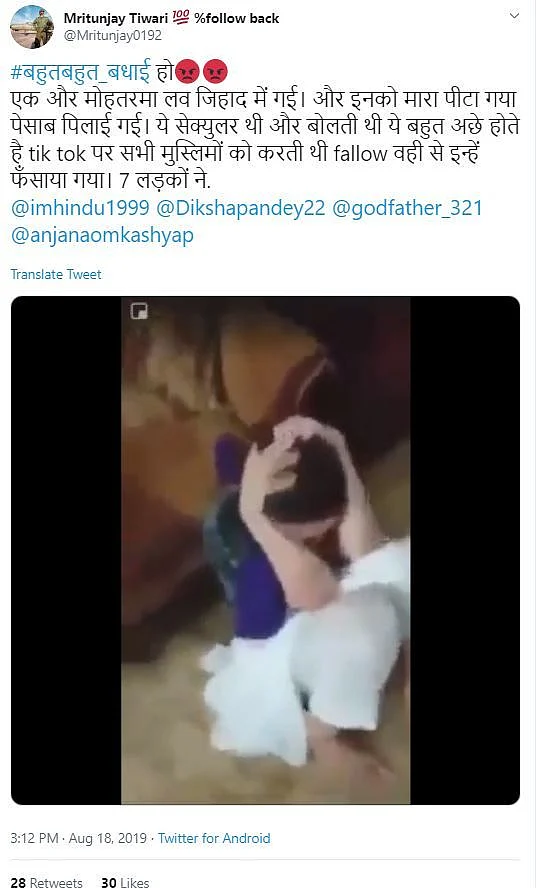The width and height of the screenshot is (536, 888).
Task: Open the @anjanaomkashyap mention
Action: pyautogui.click(x=102, y=235)
